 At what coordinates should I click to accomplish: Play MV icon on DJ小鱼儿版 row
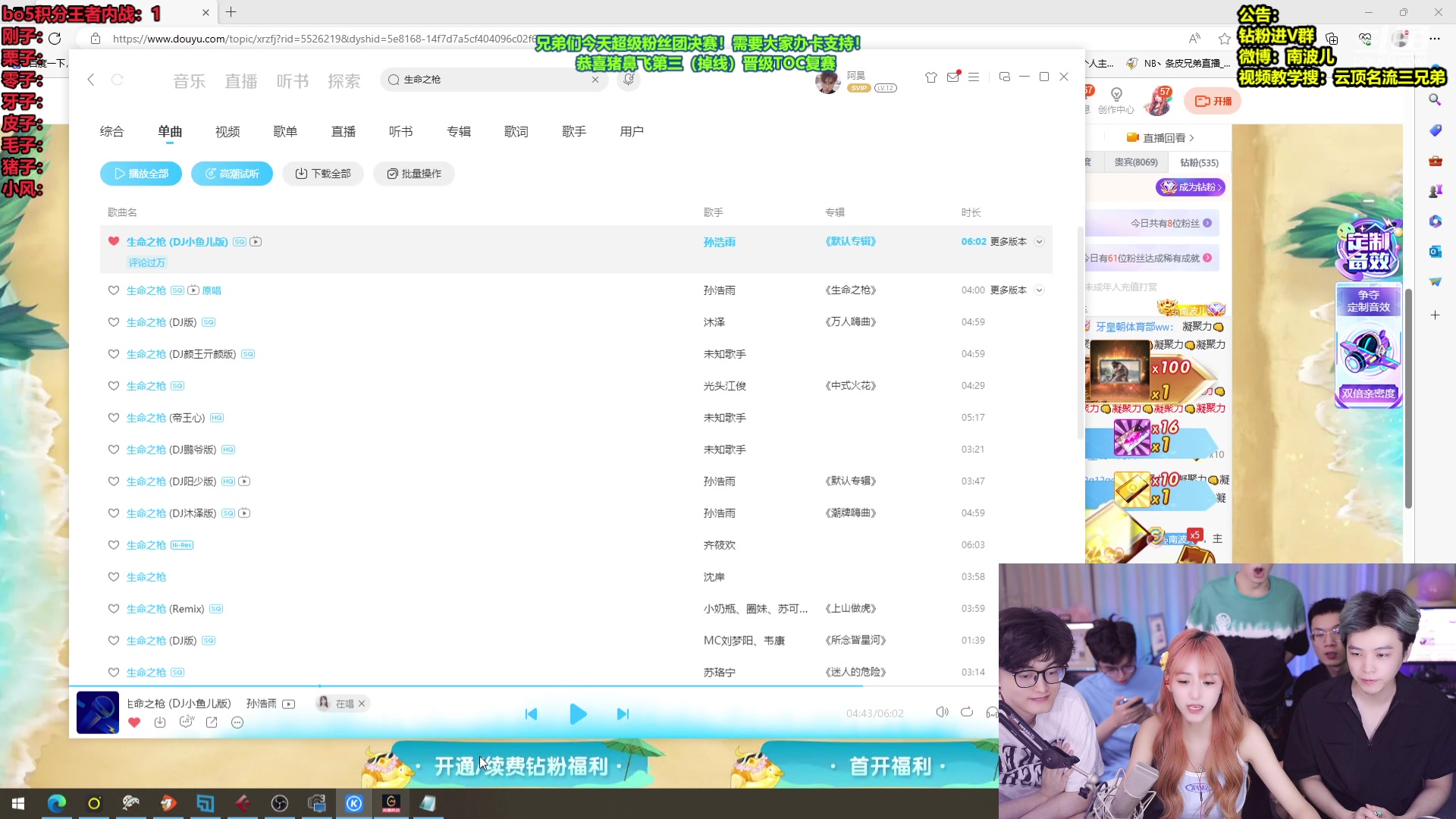(x=256, y=242)
